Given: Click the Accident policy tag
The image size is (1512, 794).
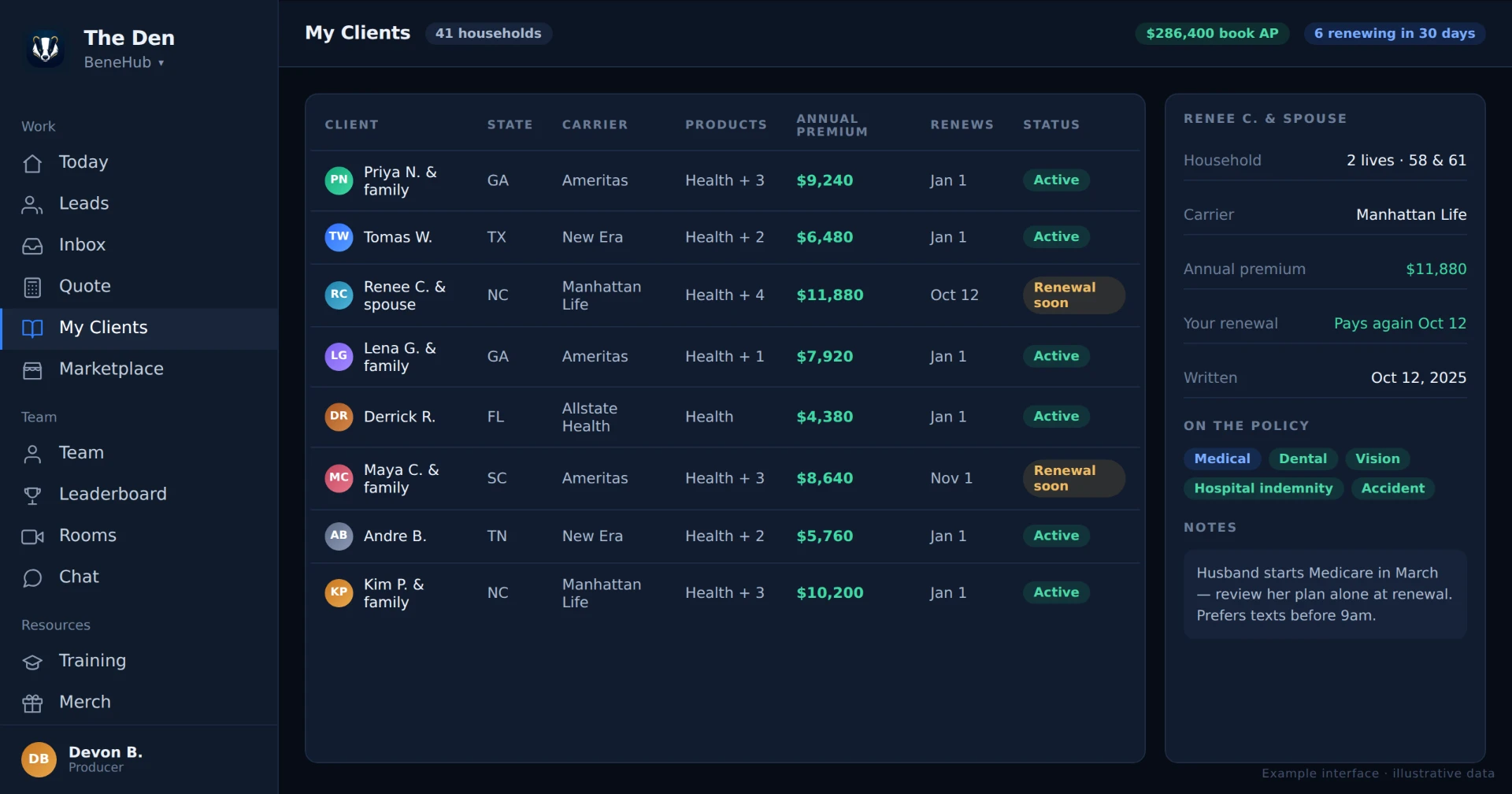Looking at the screenshot, I should coord(1392,488).
